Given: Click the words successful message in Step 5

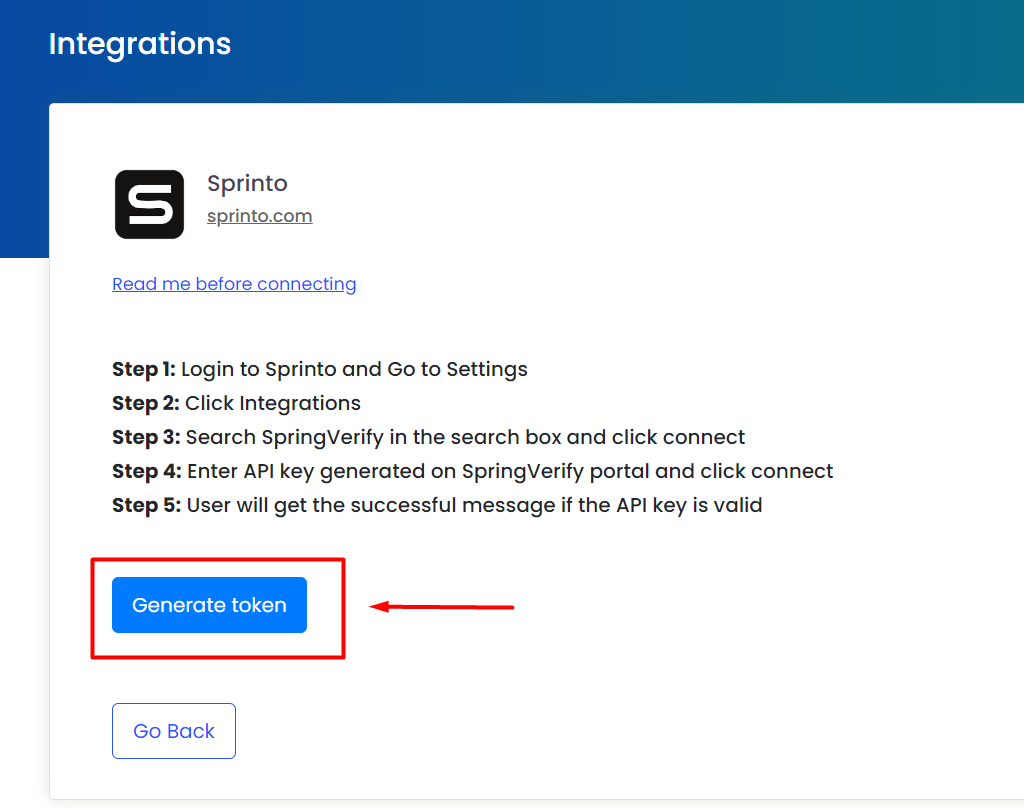Looking at the screenshot, I should (435, 505).
